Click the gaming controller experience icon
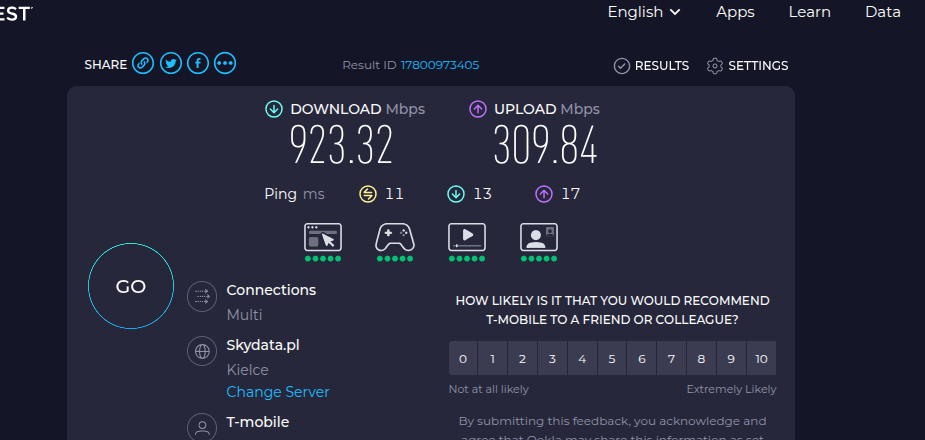Viewport: 925px width, 440px height. point(395,237)
